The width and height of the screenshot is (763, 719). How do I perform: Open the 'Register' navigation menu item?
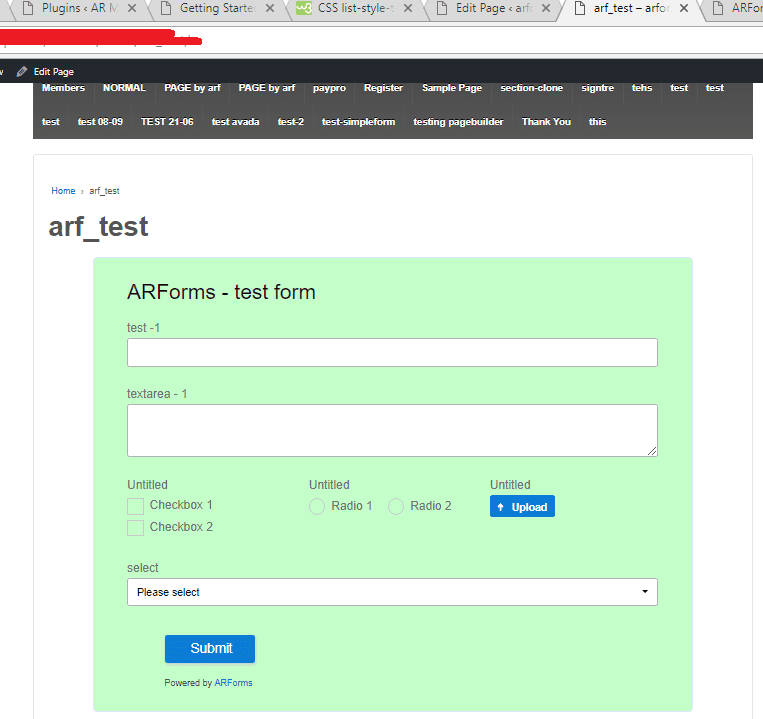click(383, 88)
